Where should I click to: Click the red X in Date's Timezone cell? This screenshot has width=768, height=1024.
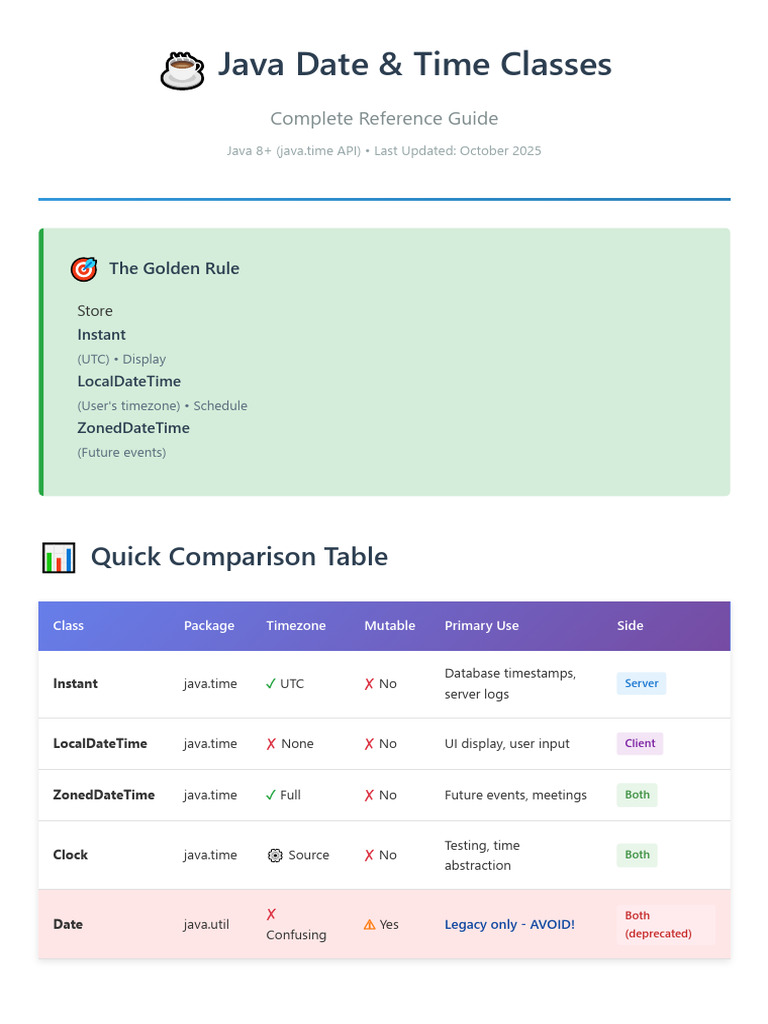tap(271, 914)
